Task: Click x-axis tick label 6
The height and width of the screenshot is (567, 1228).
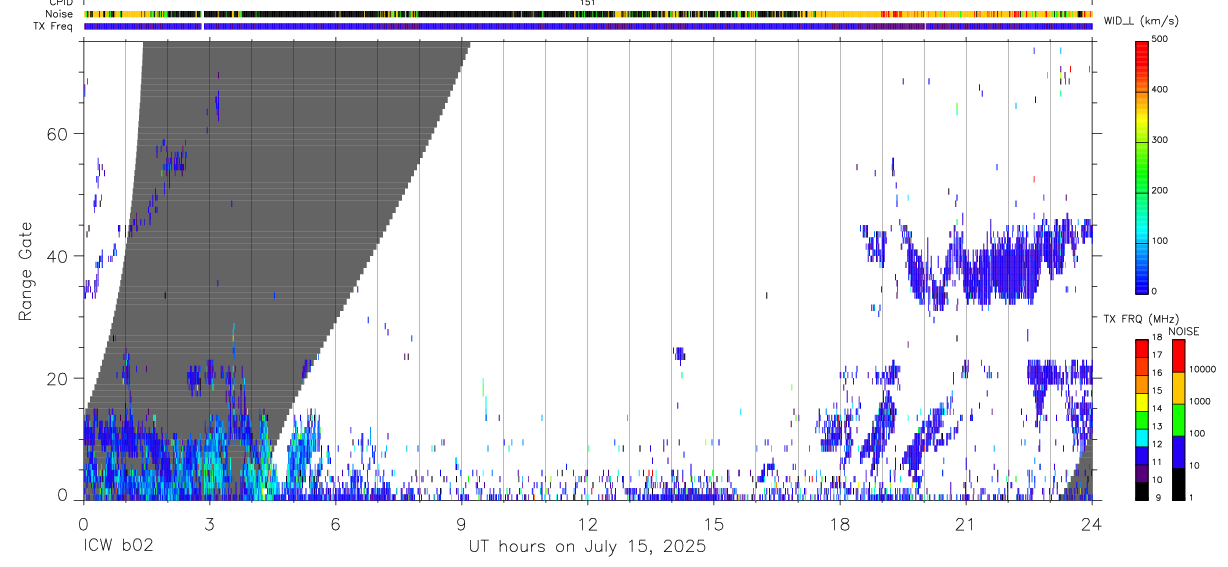Action: pyautogui.click(x=336, y=523)
